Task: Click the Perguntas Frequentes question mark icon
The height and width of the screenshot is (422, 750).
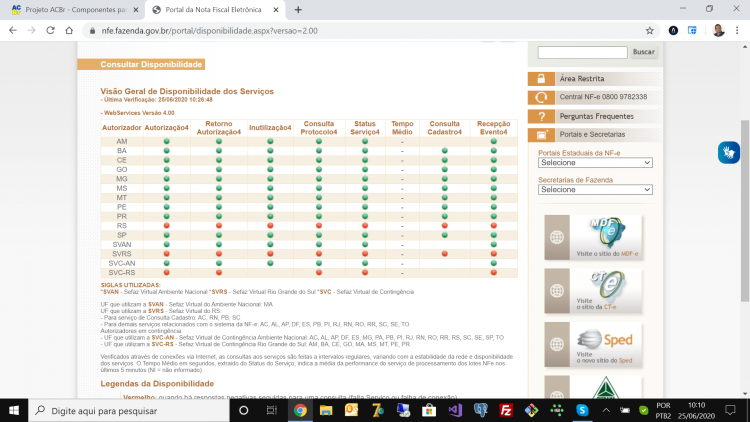Action: (541, 116)
